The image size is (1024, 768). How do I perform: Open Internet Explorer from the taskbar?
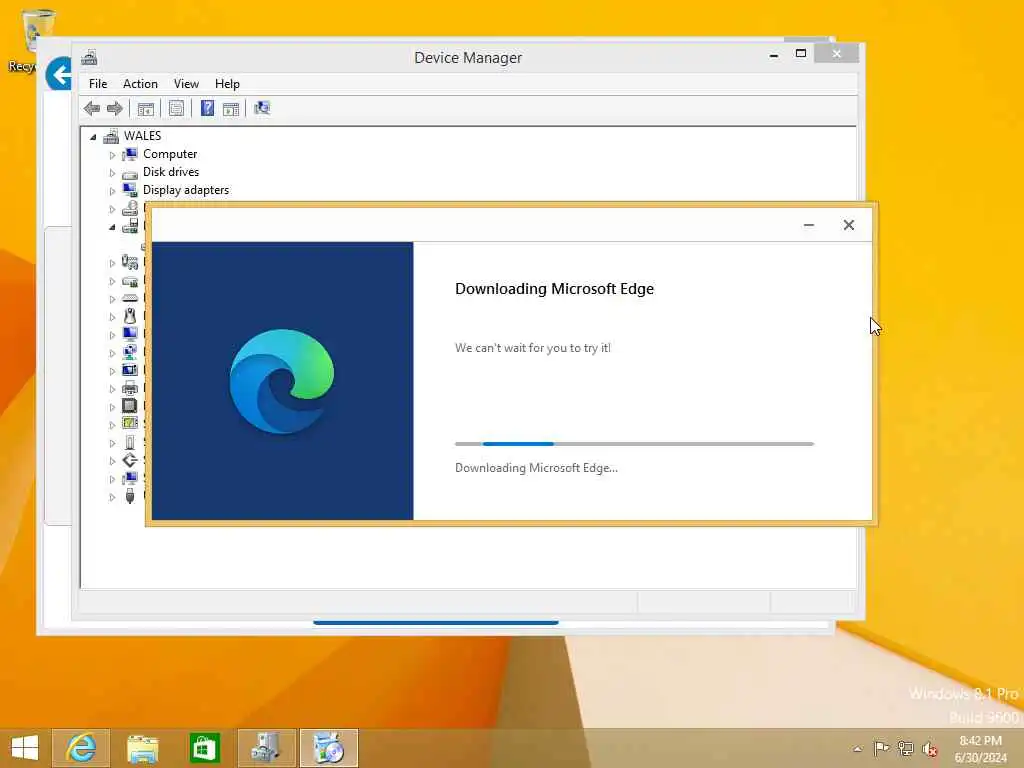pyautogui.click(x=81, y=748)
